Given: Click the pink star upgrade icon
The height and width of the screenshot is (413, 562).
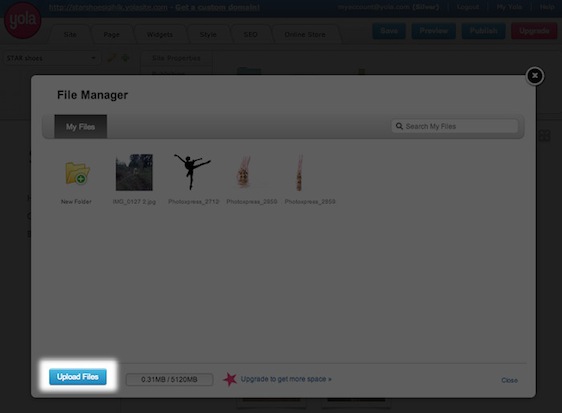Looking at the screenshot, I should tap(230, 379).
